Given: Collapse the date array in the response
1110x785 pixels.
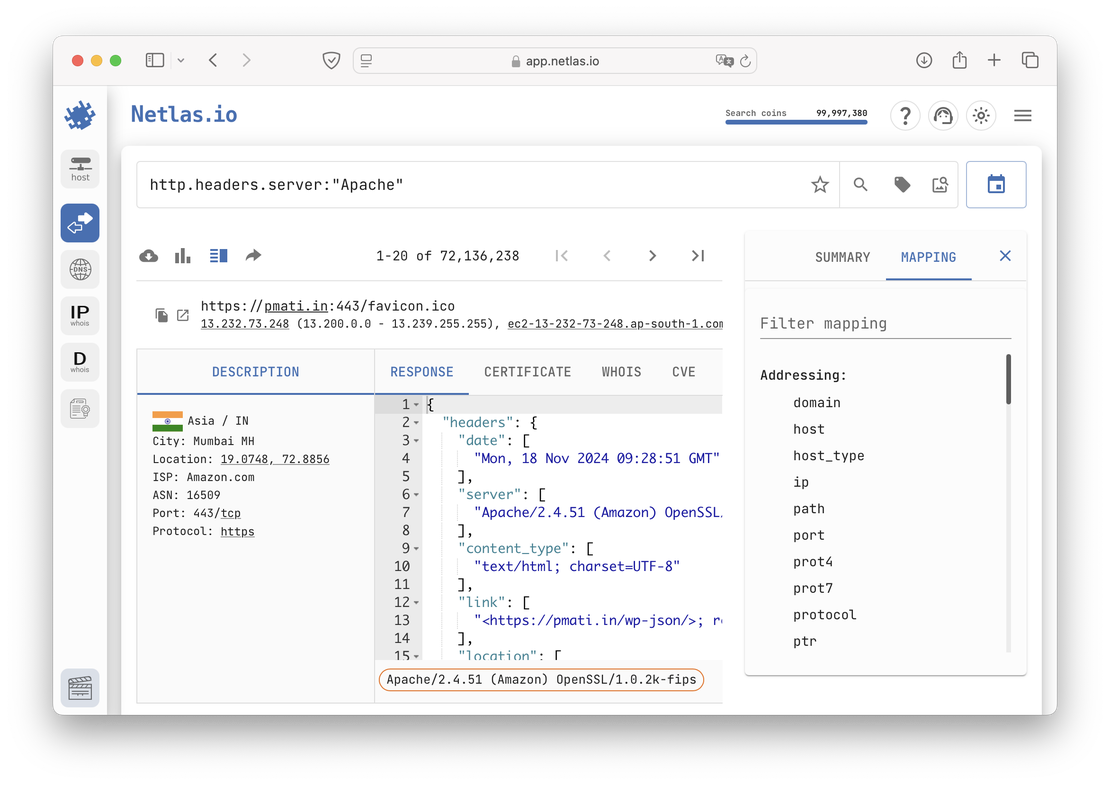Looking at the screenshot, I should [x=416, y=439].
